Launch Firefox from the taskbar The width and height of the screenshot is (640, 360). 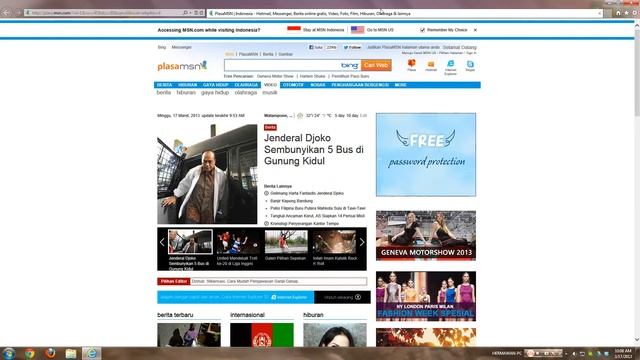(50, 353)
